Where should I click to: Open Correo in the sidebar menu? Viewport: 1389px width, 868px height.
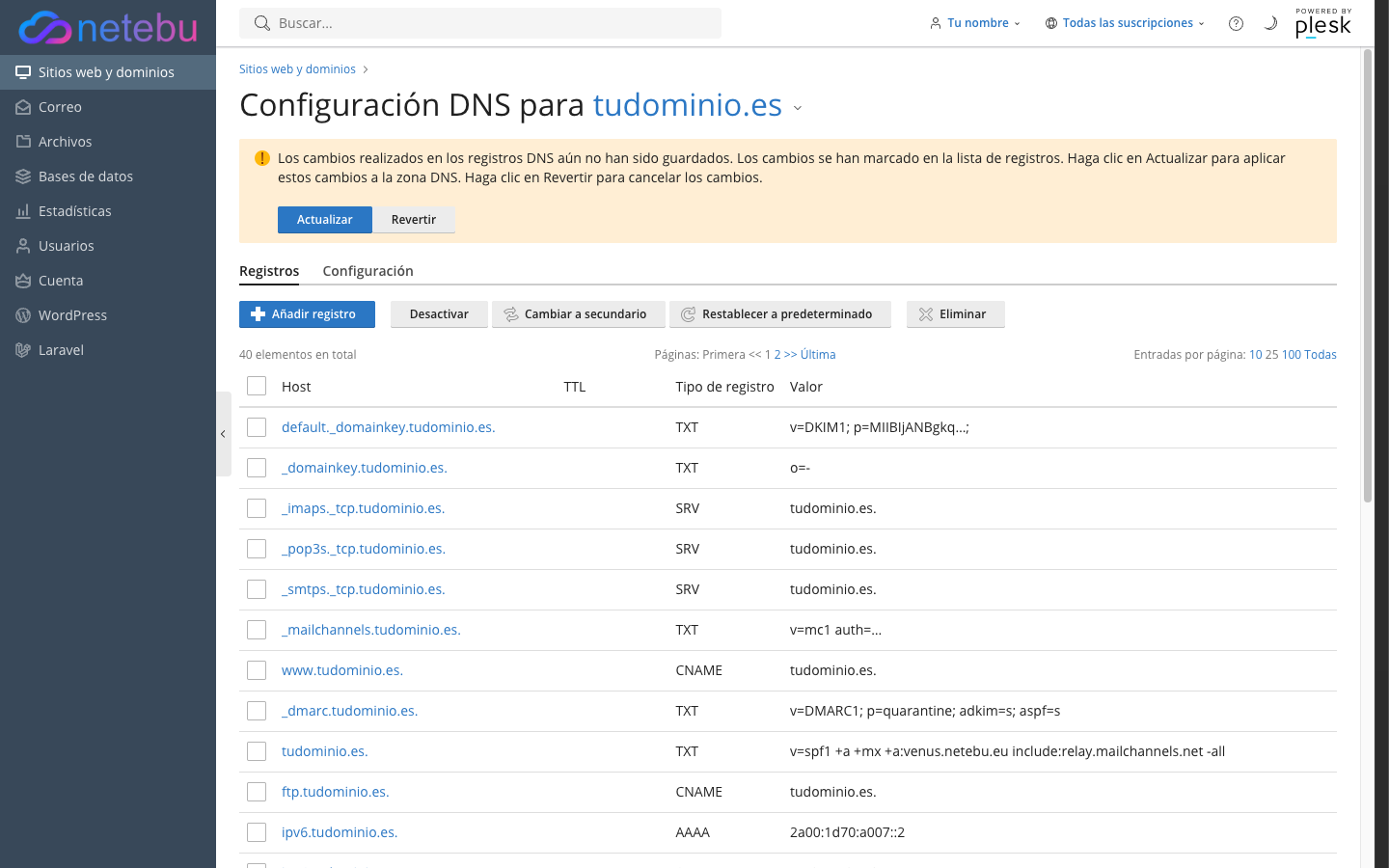coord(108,107)
